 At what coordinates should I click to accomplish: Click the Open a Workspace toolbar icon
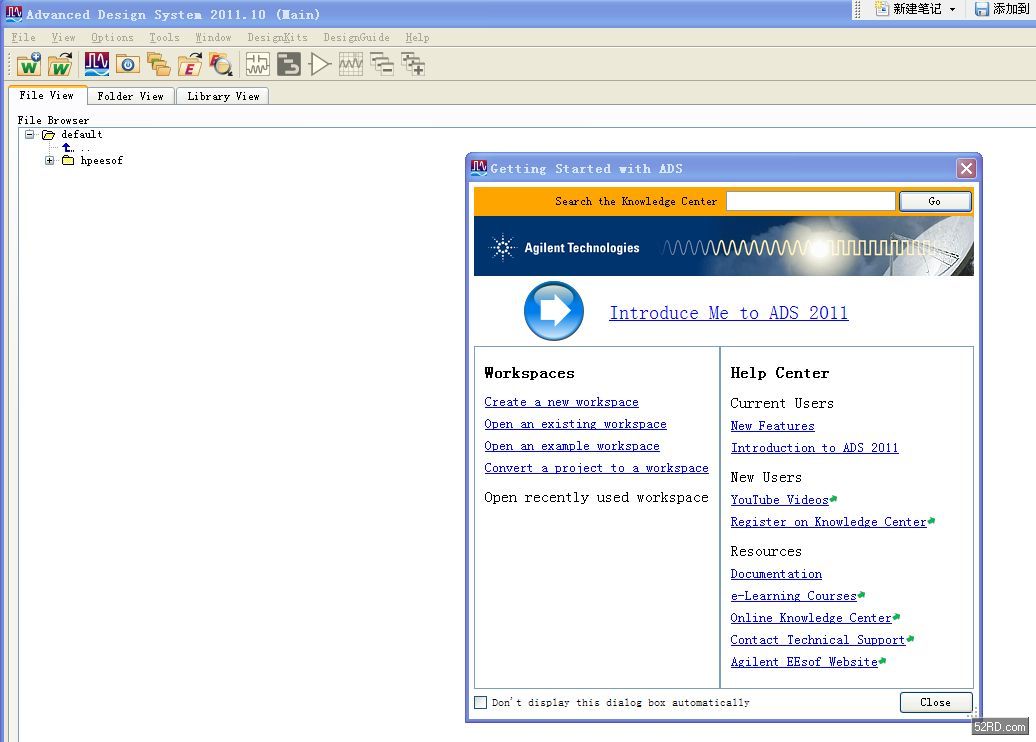[60, 64]
